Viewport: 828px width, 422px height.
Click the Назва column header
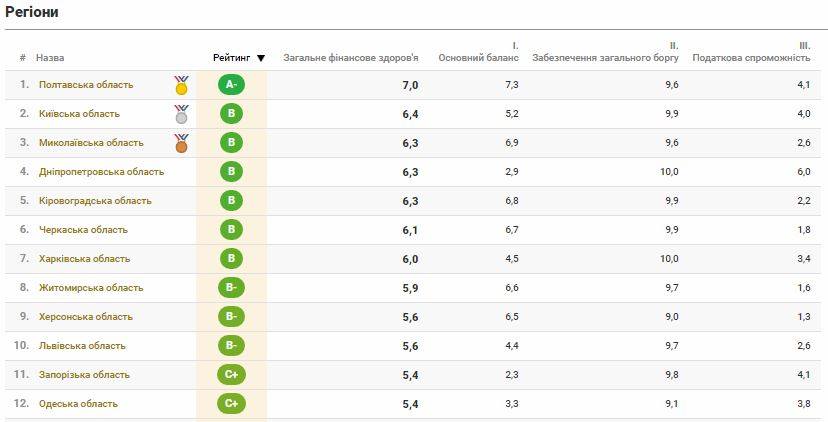click(x=50, y=58)
